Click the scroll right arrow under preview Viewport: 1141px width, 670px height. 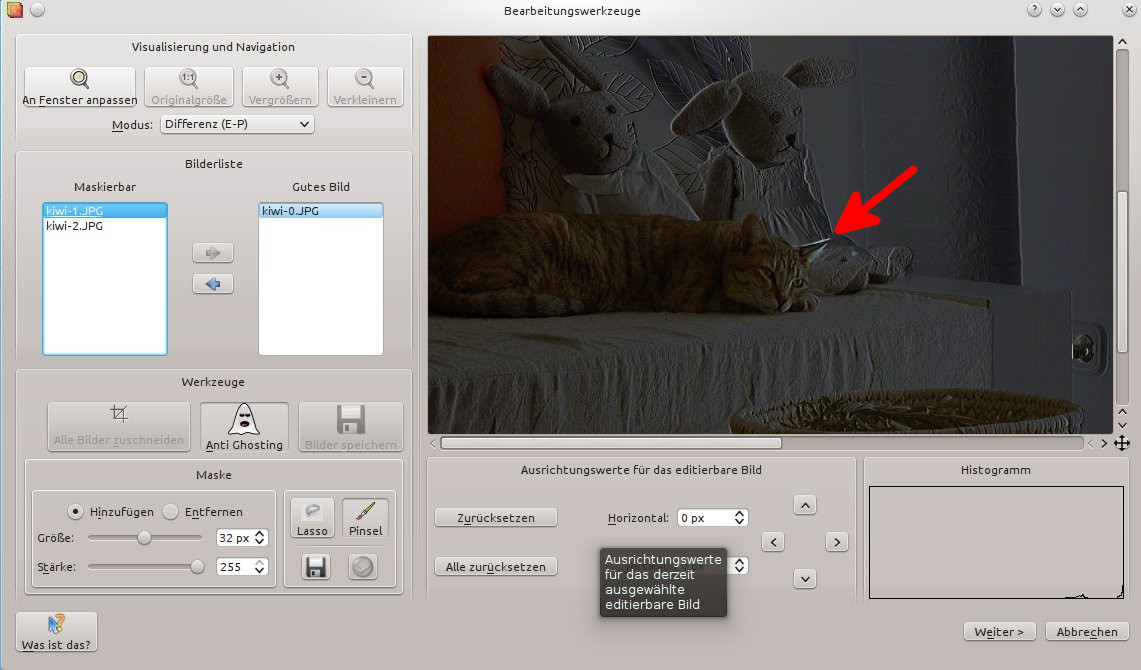[1105, 443]
